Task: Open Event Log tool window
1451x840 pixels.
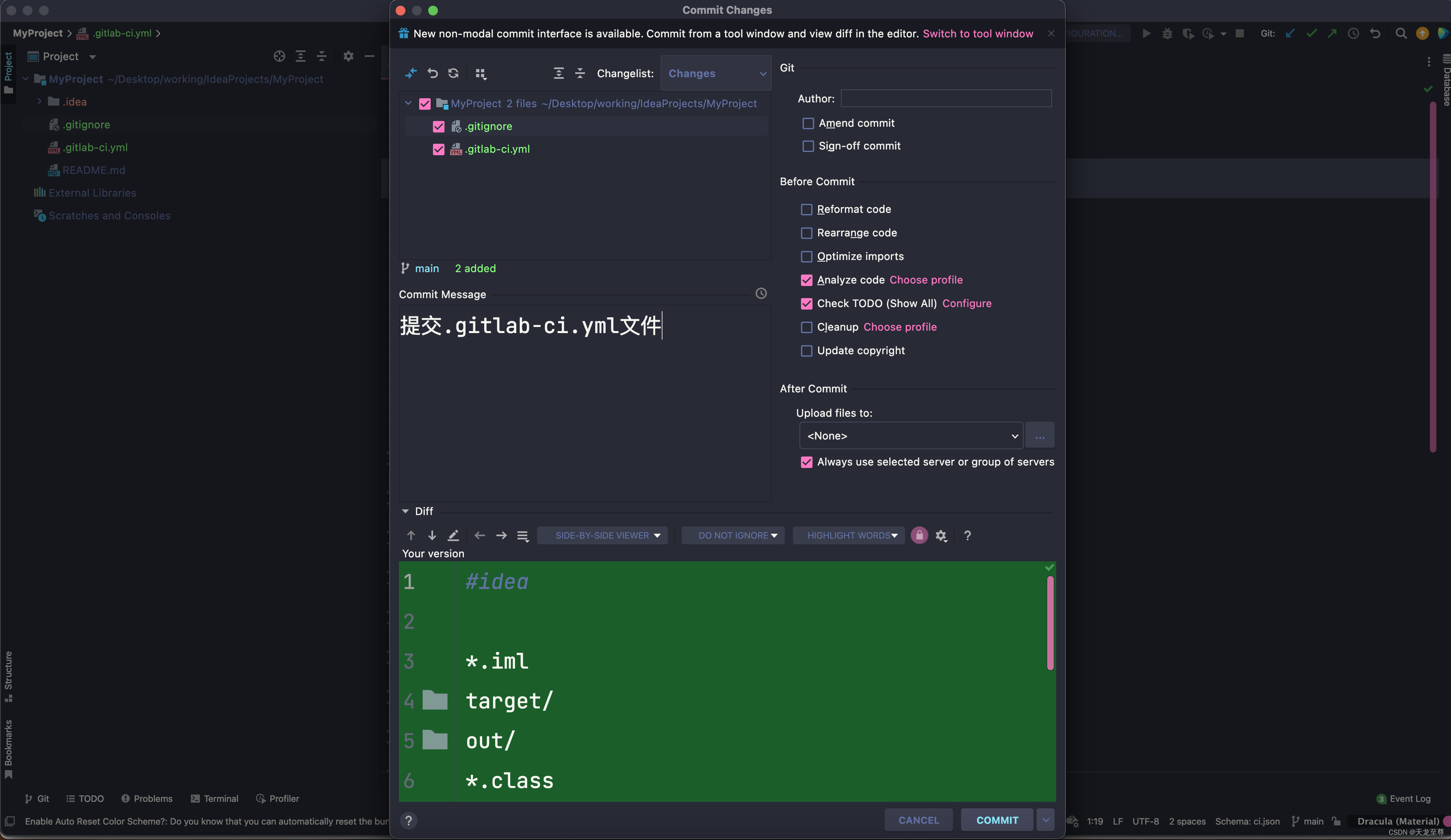Action: (x=1403, y=799)
